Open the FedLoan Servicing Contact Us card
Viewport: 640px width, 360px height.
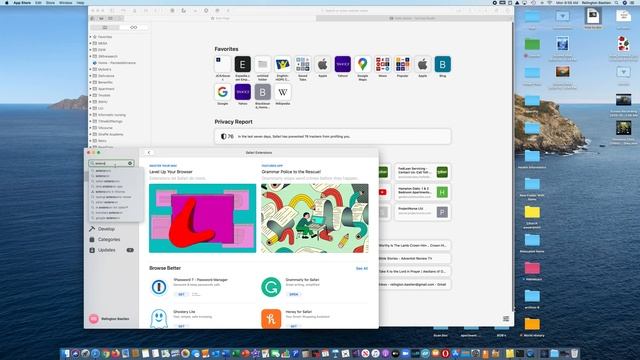423,173
